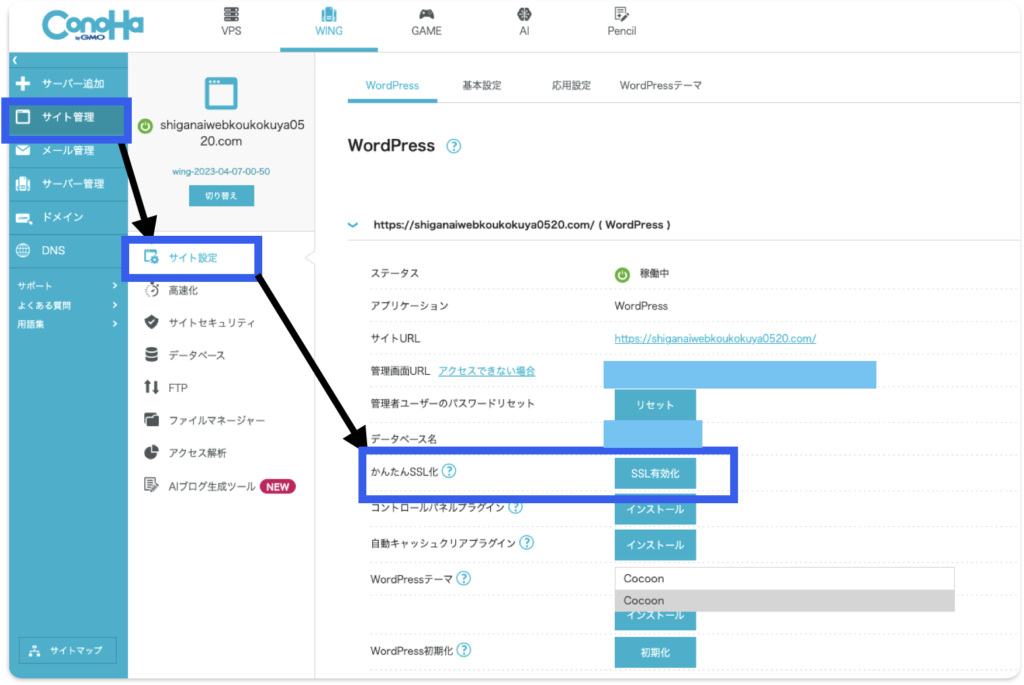Switch to the 基本設定 tab
Image resolution: width=1024 pixels, height=685 pixels.
[481, 86]
